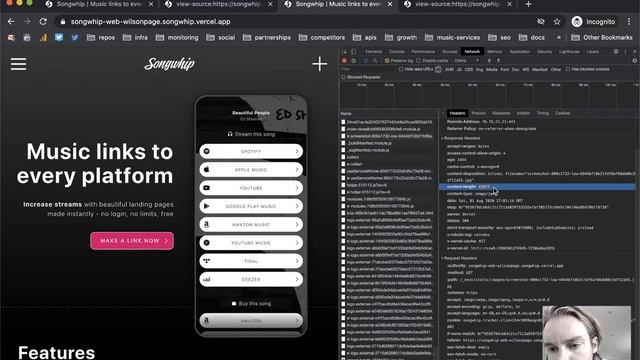The width and height of the screenshot is (640, 360).
Task: Click the Tidal button in phone mockup
Action: (251, 261)
